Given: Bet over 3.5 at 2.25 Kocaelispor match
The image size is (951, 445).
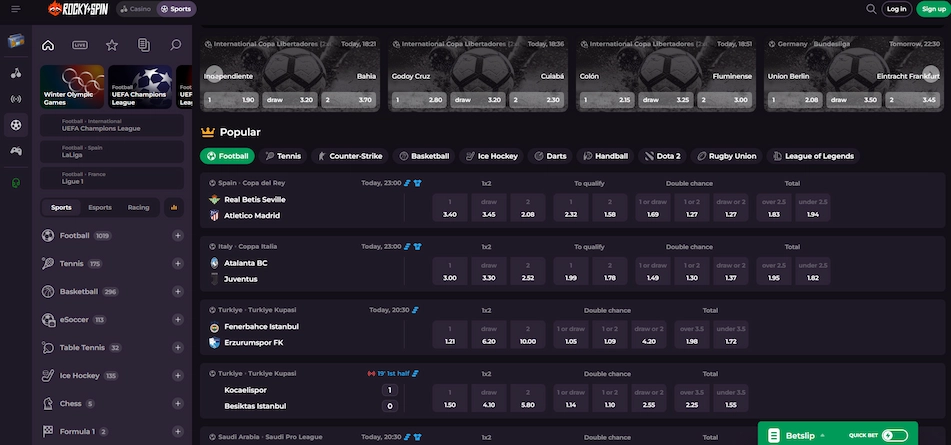Looking at the screenshot, I should [691, 398].
